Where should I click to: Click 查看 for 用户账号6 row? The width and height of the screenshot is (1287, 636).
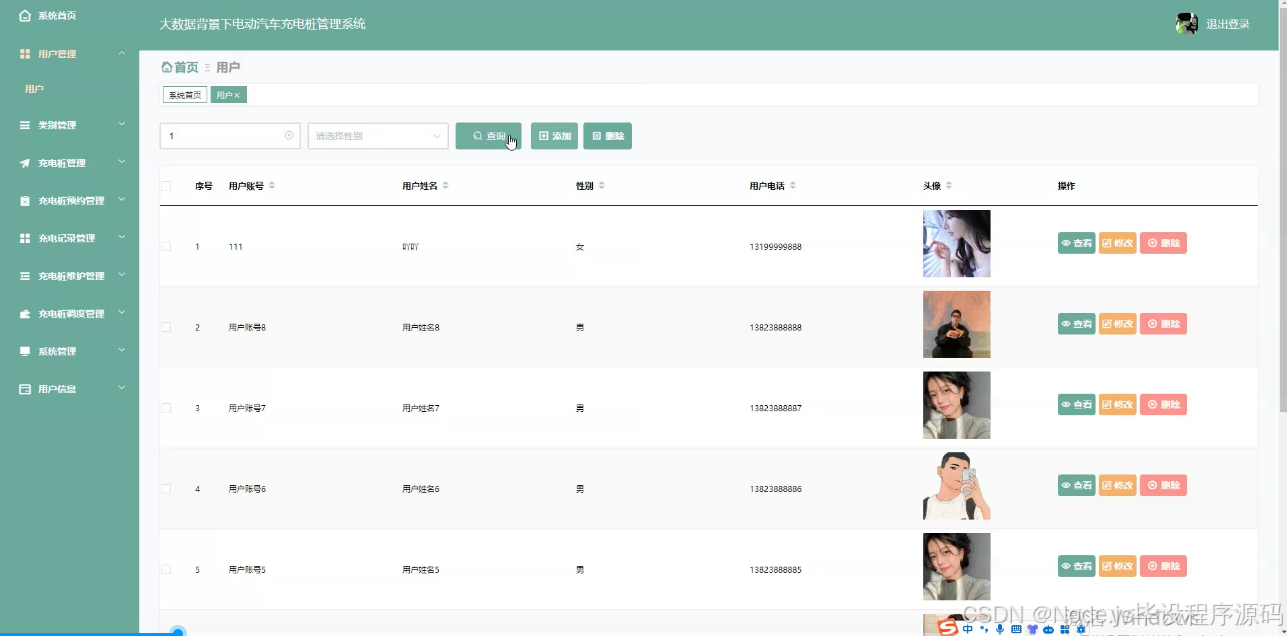[1077, 485]
